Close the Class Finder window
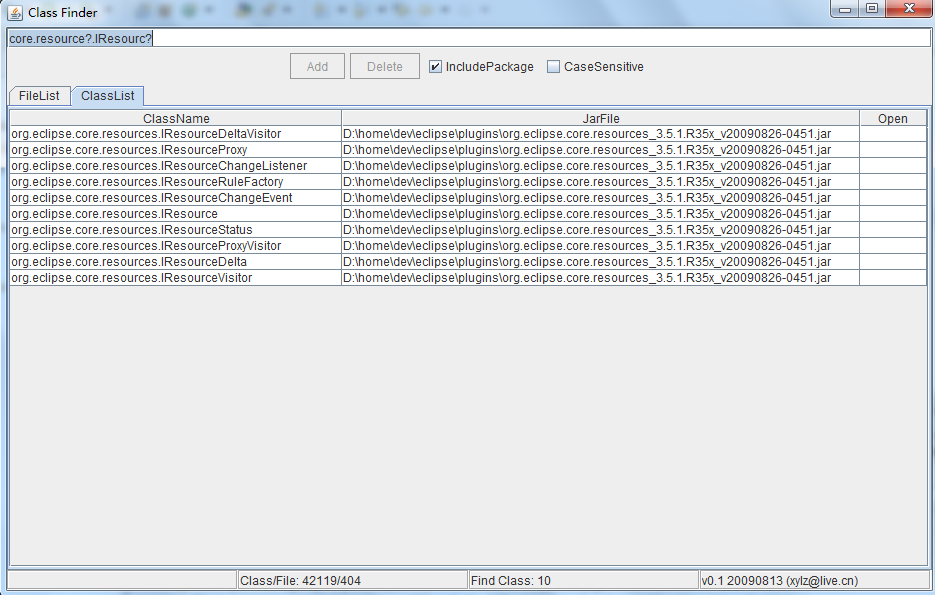 tap(909, 9)
